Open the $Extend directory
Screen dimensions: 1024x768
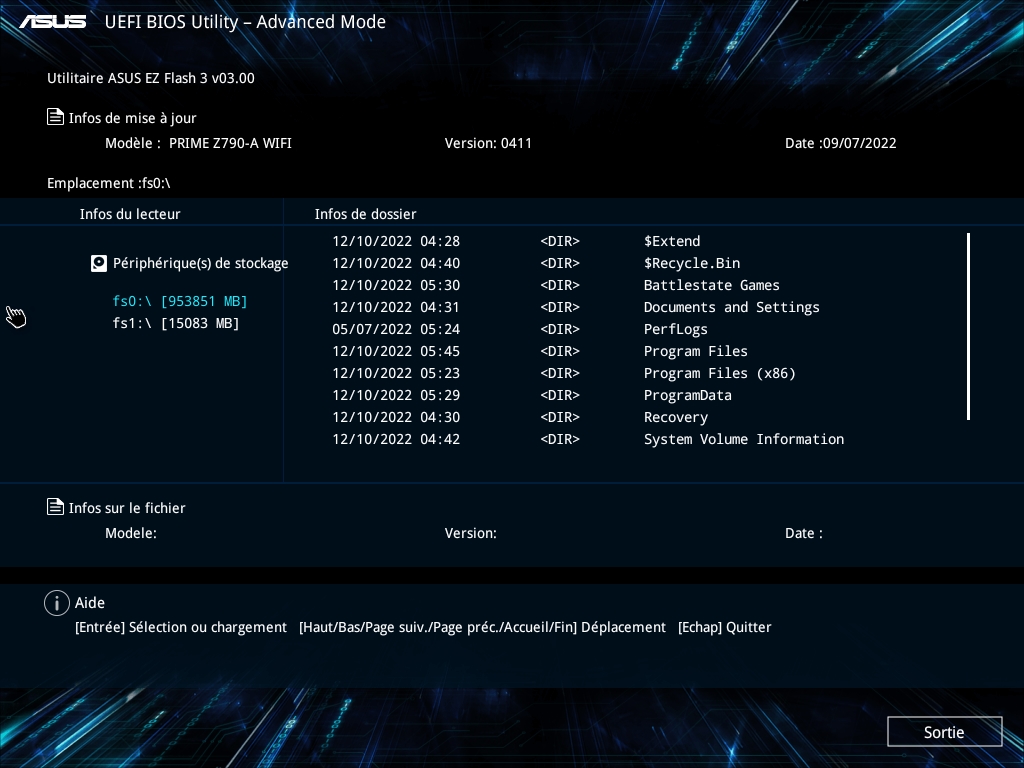(671, 241)
